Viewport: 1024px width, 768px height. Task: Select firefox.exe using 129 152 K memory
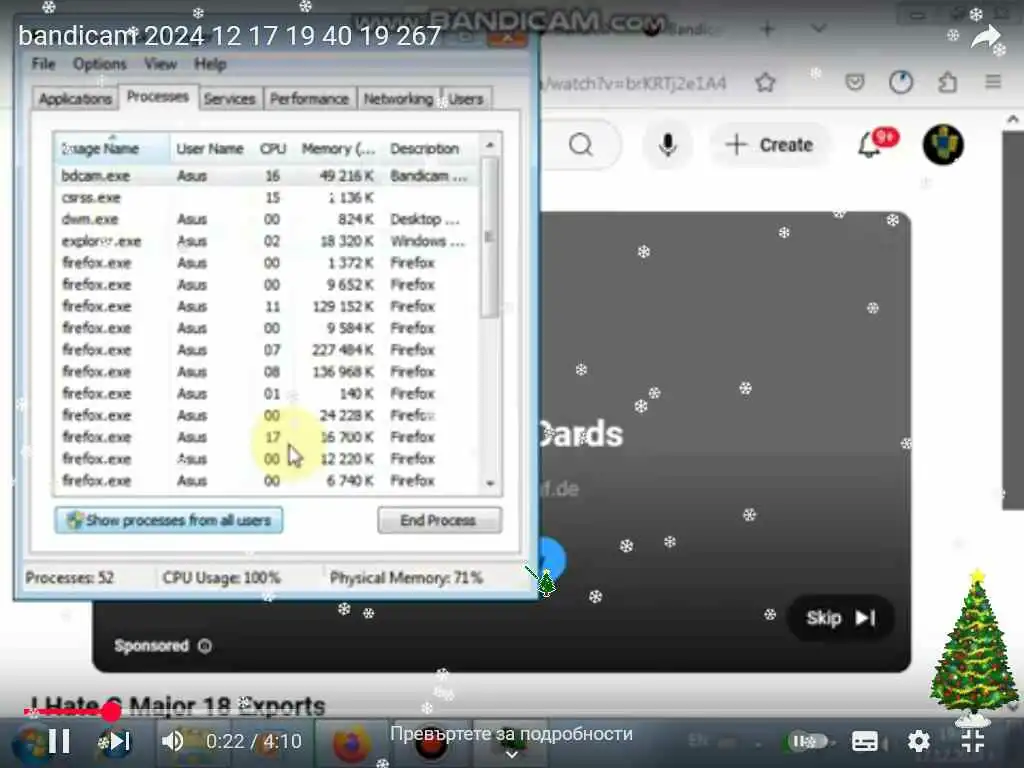(x=268, y=306)
